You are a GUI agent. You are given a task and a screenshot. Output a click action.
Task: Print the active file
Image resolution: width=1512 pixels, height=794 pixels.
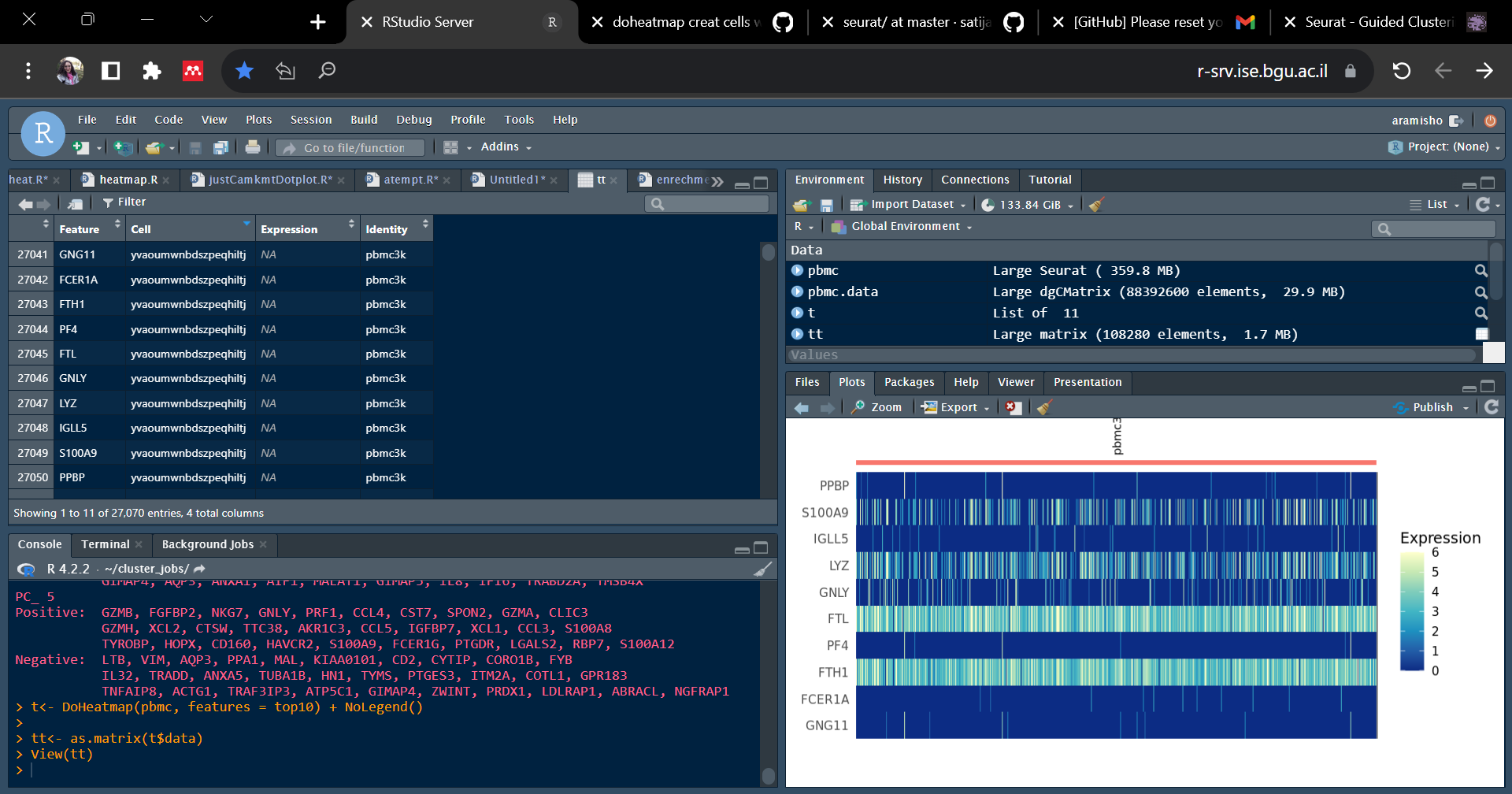point(252,147)
